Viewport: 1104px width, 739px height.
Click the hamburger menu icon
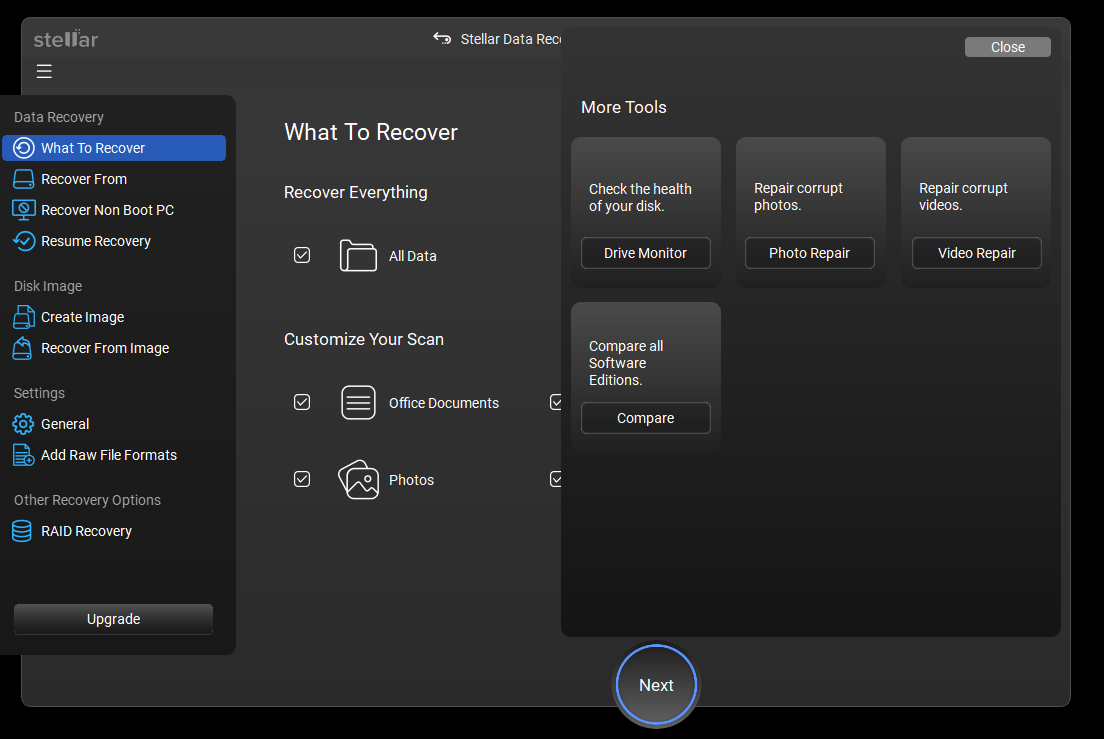[x=44, y=71]
